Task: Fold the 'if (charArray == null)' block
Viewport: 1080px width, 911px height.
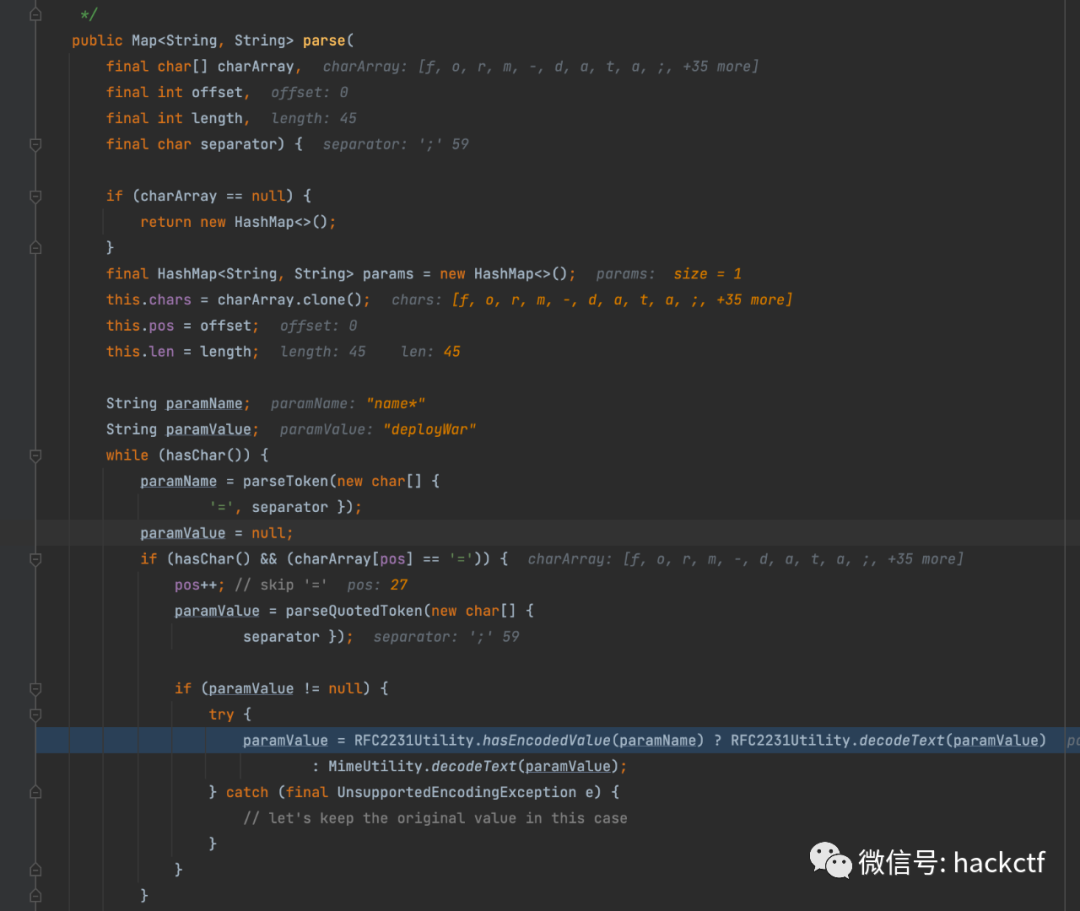Action: click(36, 196)
